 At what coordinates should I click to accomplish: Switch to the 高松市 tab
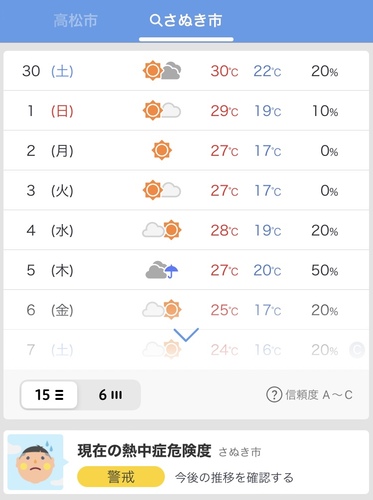tap(76, 20)
